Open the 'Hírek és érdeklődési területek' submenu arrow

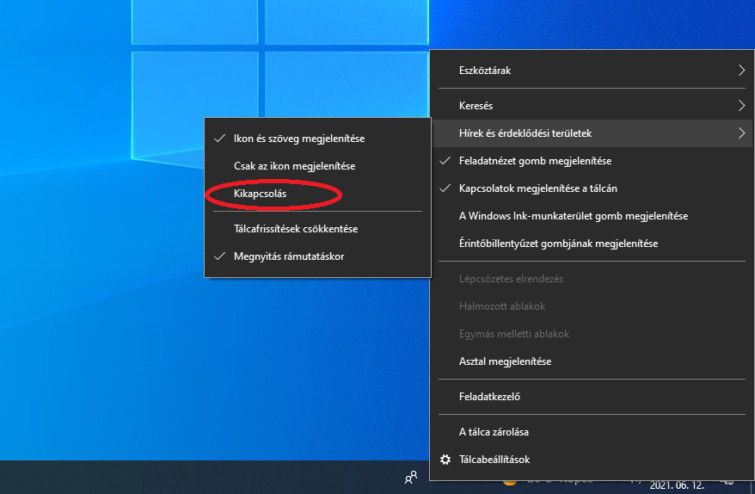pos(741,133)
